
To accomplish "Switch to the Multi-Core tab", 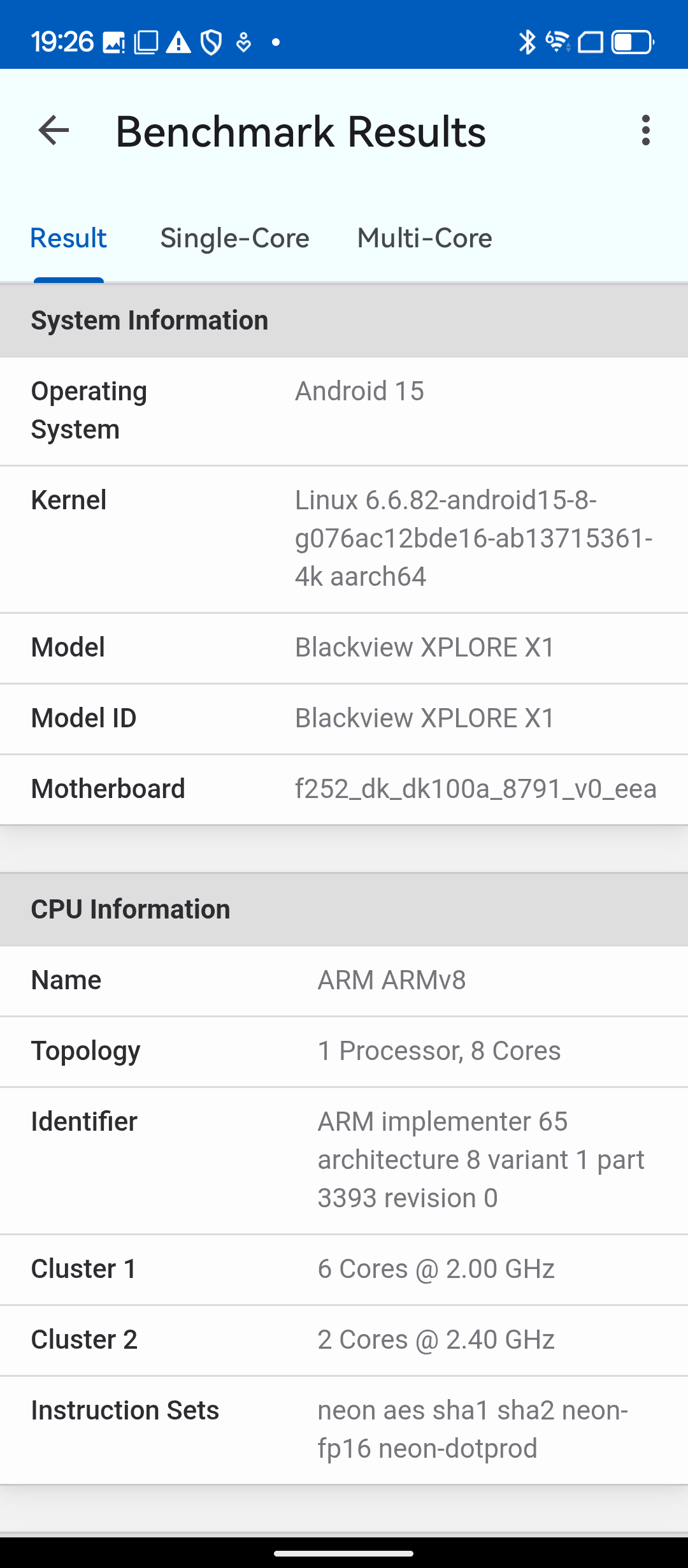I will pos(424,238).
